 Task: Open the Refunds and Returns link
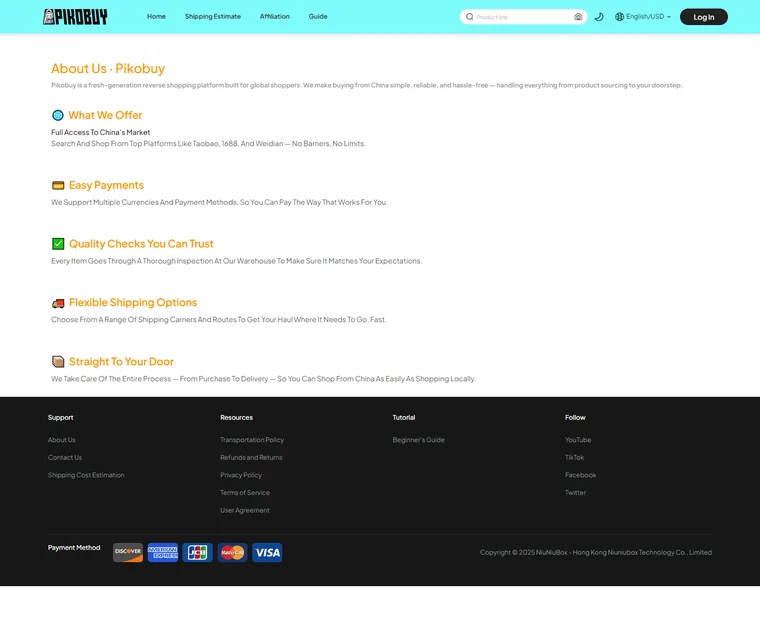point(251,457)
